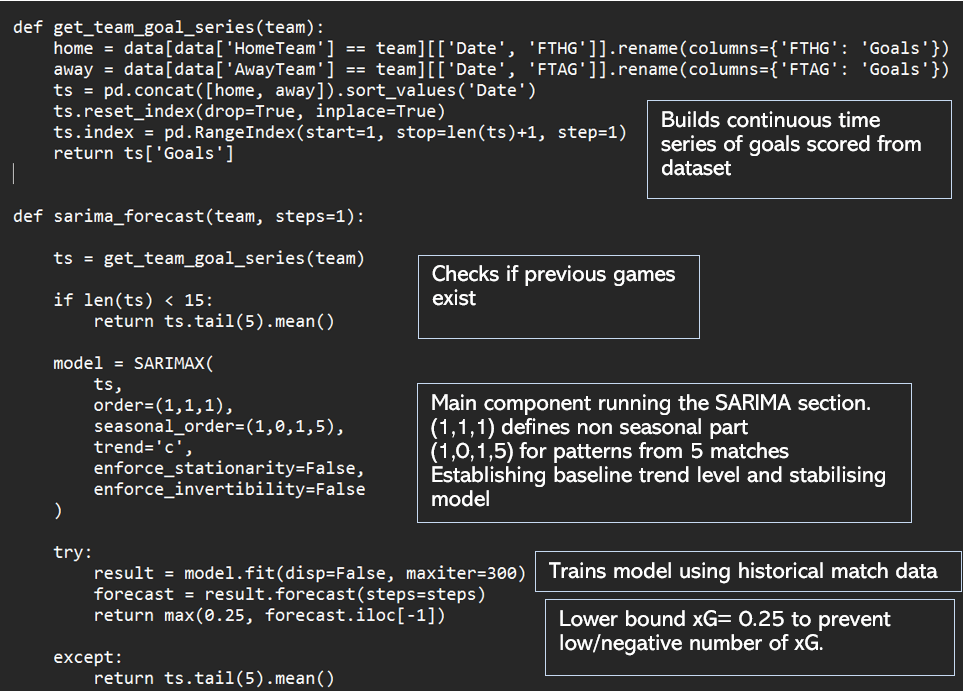Place cursor on trend='c' argument
Viewport: 964px width, 691px height.
point(143,447)
